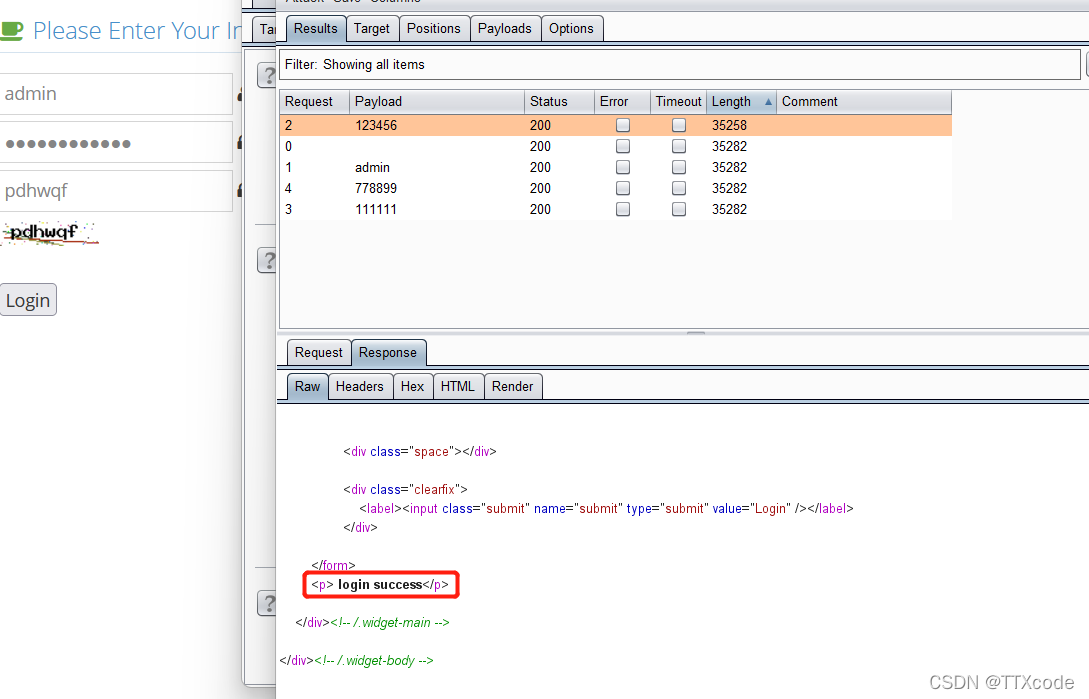This screenshot has height=699, width=1089.
Task: Click the Length sort arrow indicator
Action: [768, 101]
